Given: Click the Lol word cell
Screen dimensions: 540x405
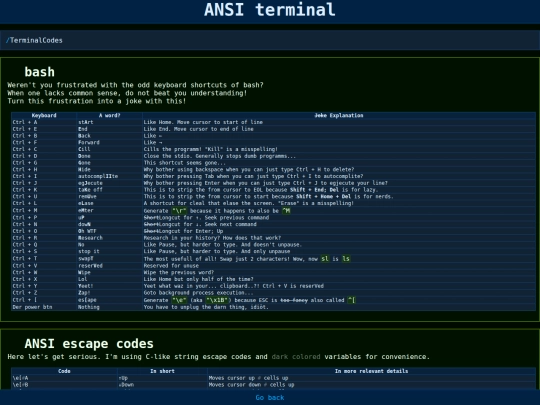Looking at the screenshot, I should [110, 279].
